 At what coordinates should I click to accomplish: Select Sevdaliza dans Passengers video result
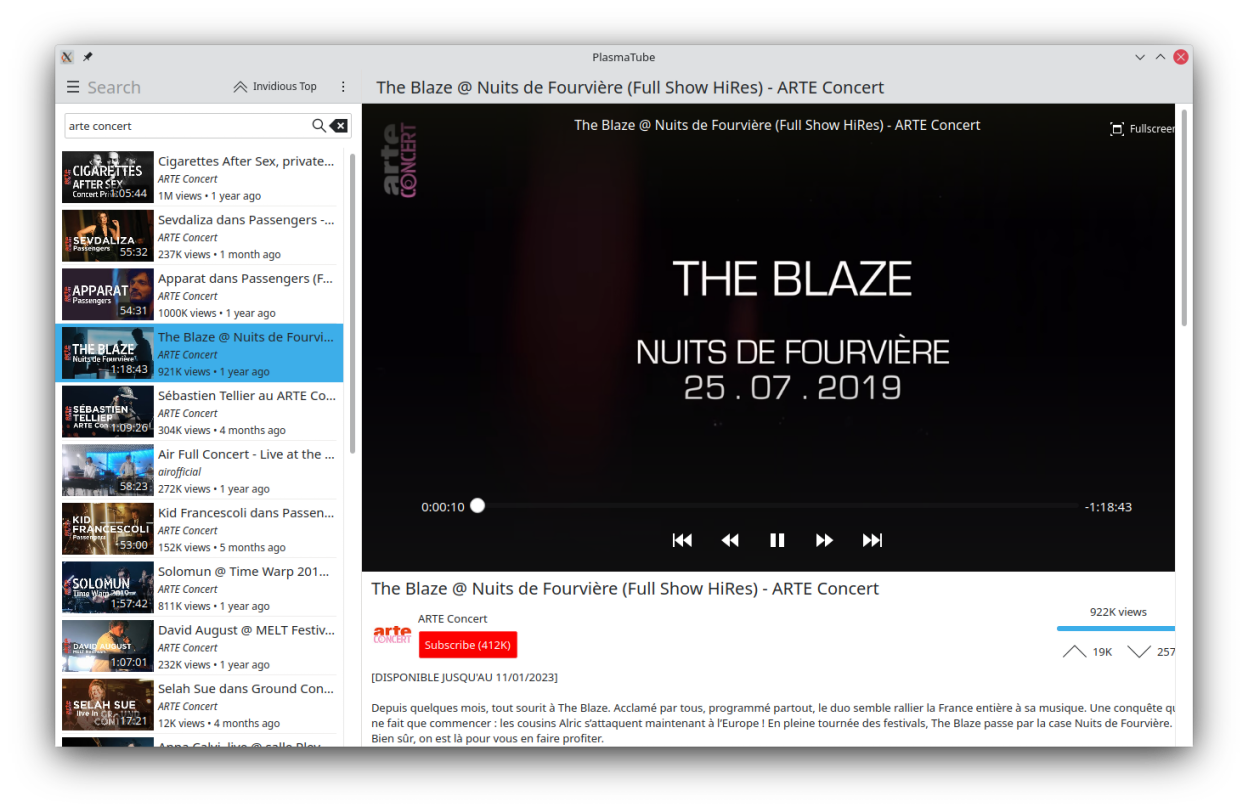coord(245,236)
